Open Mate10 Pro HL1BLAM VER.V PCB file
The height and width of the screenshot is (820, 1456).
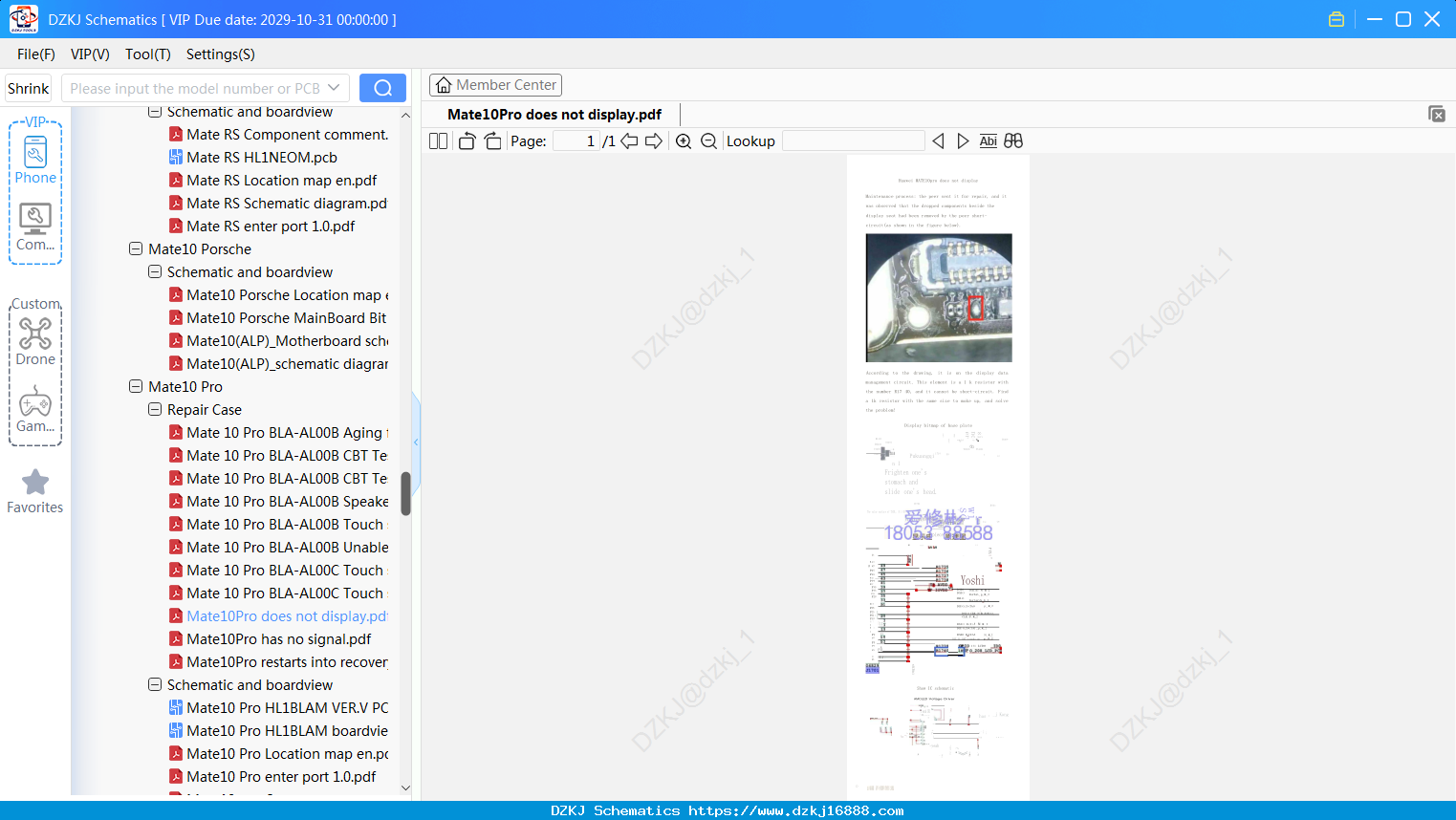[279, 708]
